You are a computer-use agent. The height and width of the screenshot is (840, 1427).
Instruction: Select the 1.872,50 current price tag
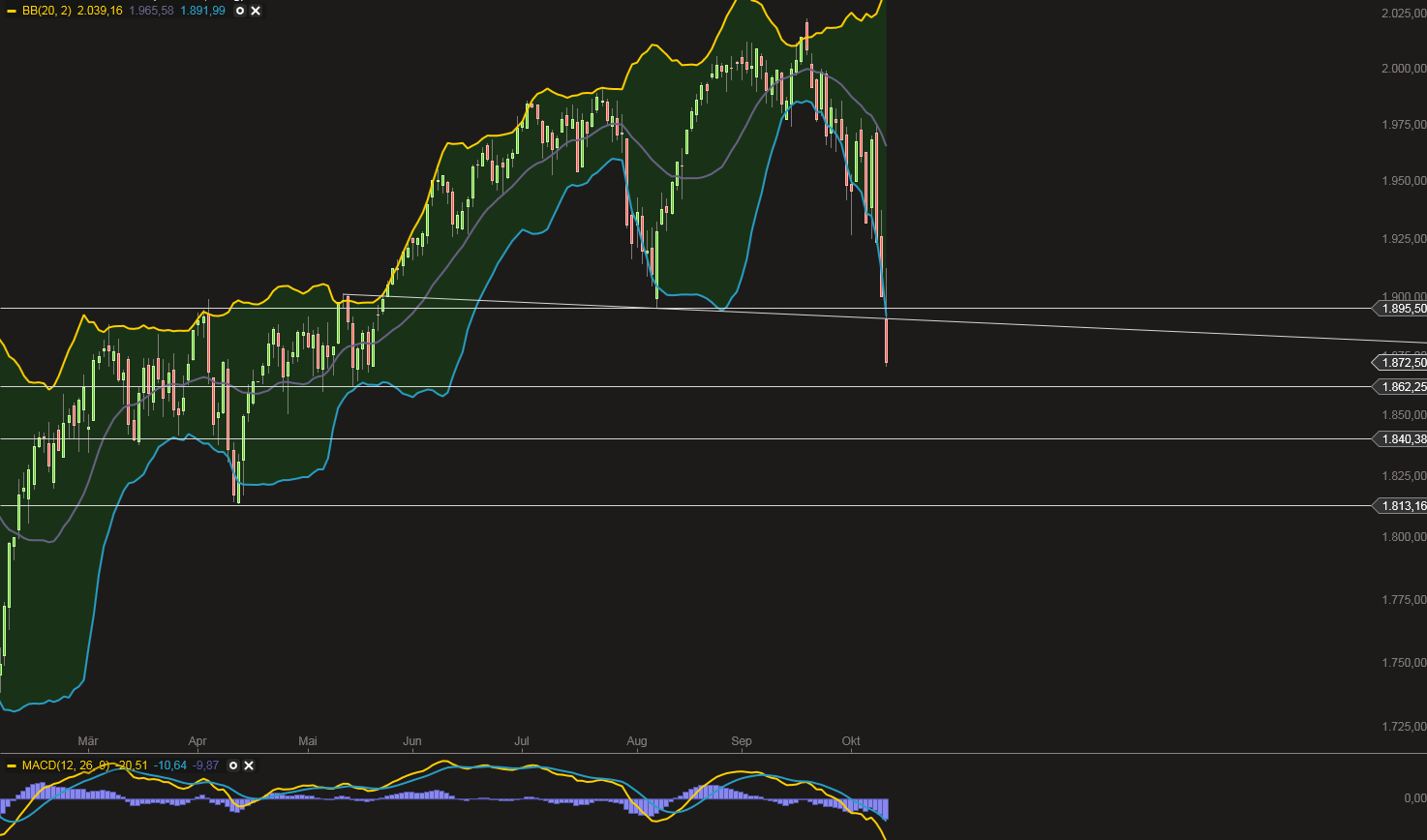[x=1401, y=363]
